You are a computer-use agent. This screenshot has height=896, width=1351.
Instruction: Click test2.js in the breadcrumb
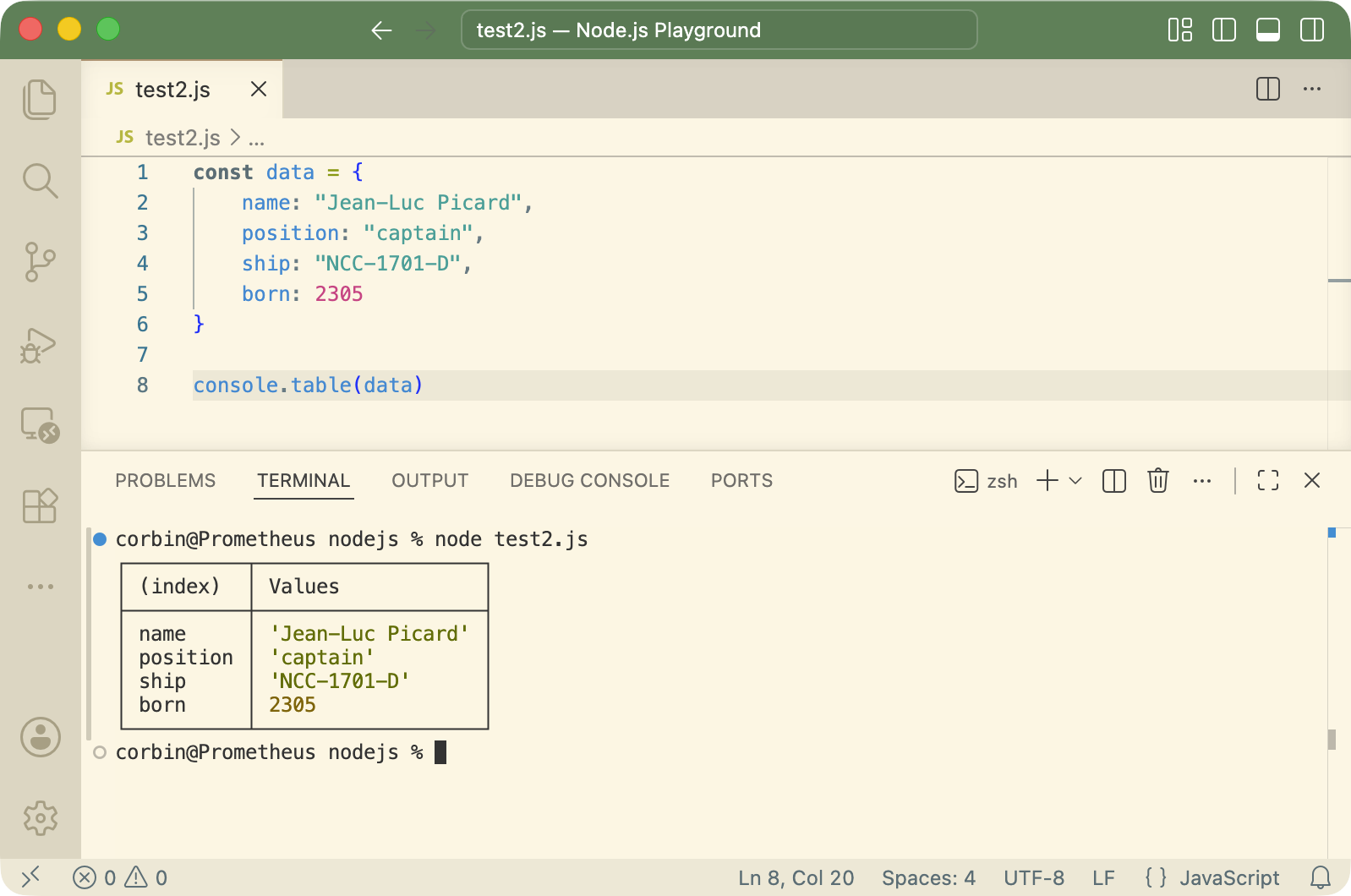coord(182,137)
